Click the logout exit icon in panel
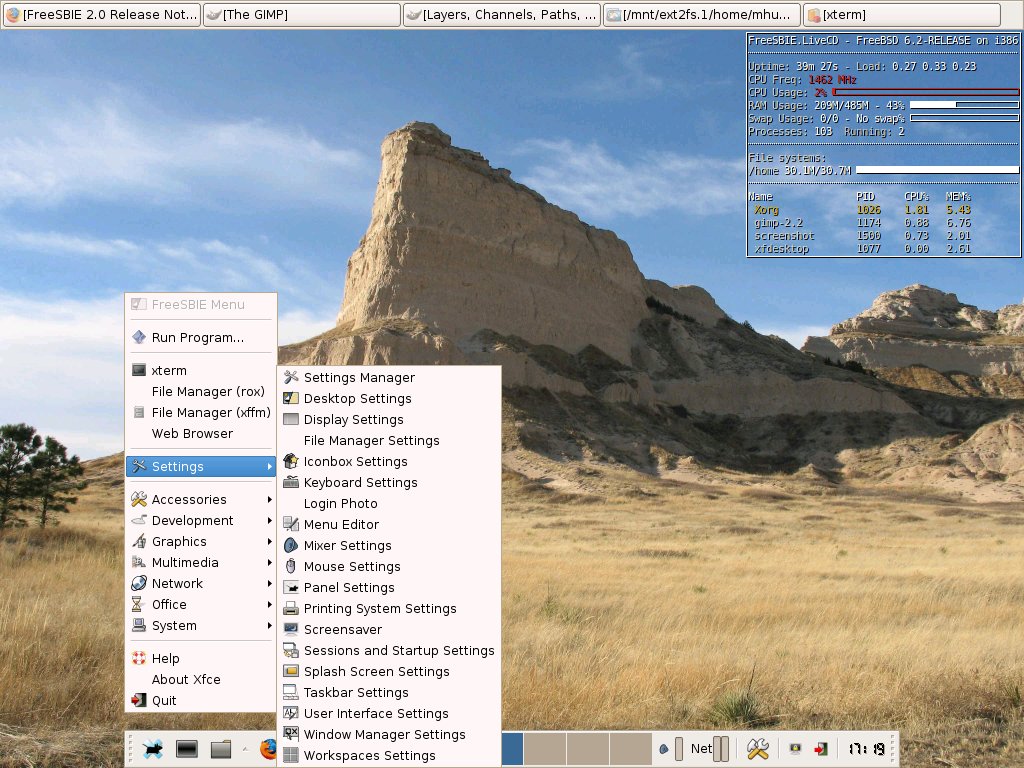The image size is (1024, 768). 820,749
